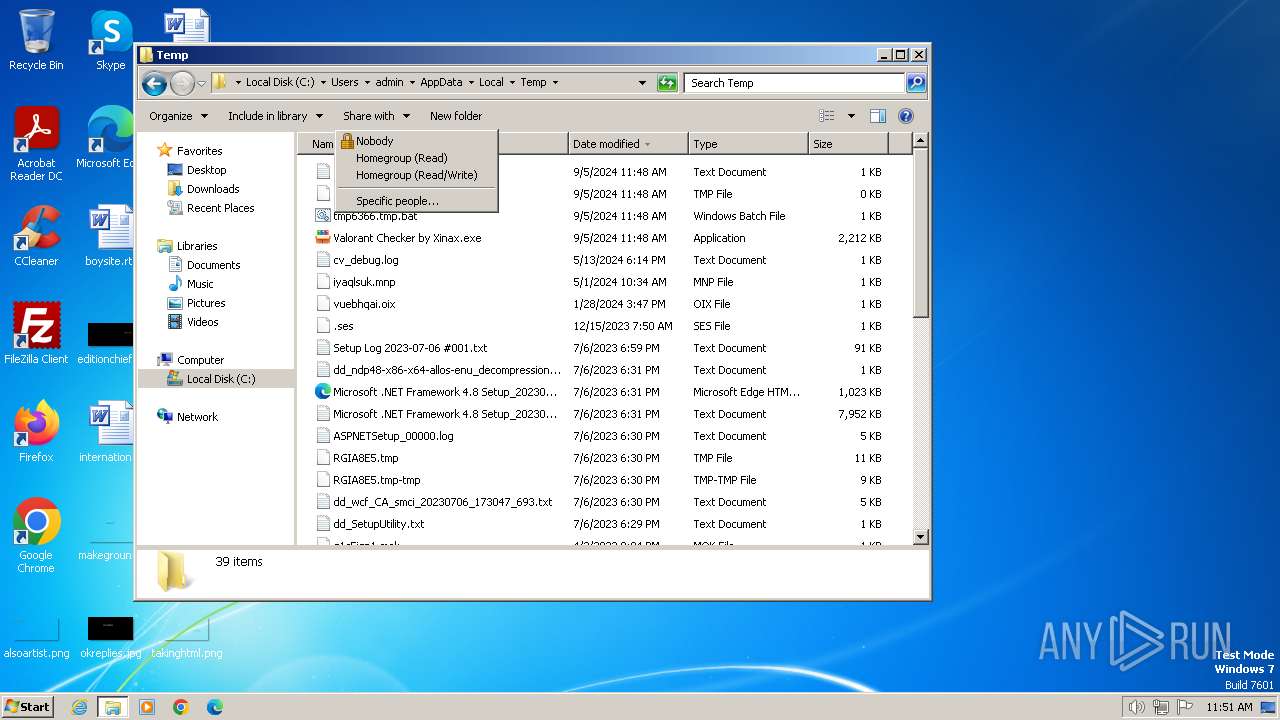Image resolution: width=1280 pixels, height=720 pixels.
Task: Open Acrobat Reader DC desktop icon
Action: click(x=36, y=144)
